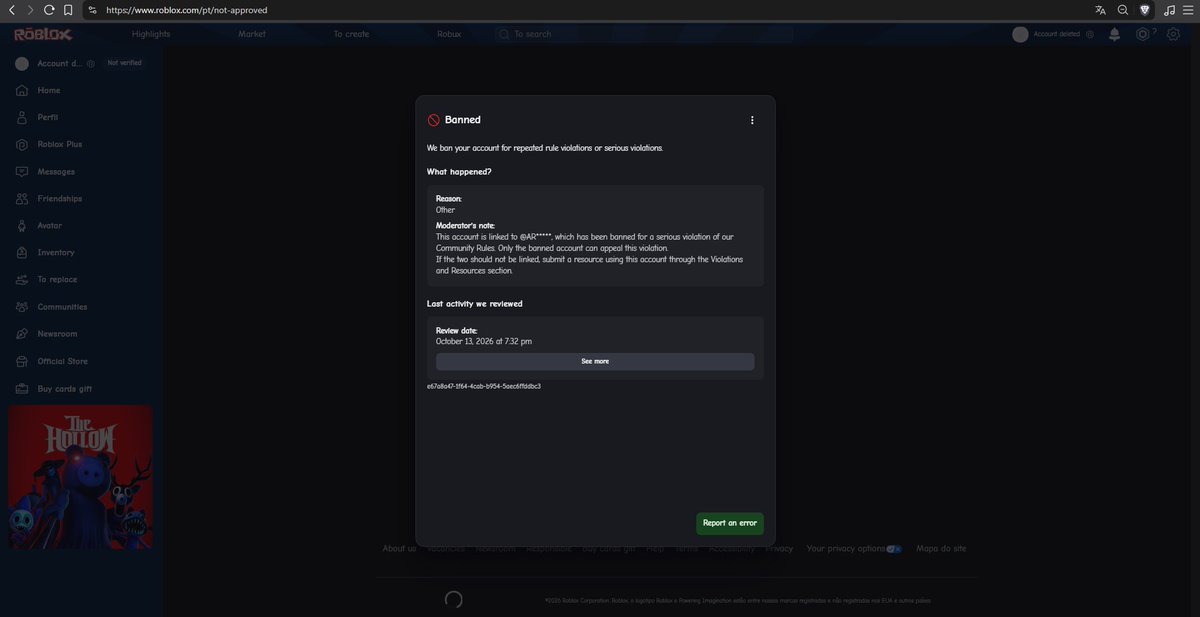Click the Roblox logo in the header

[x=43, y=34]
